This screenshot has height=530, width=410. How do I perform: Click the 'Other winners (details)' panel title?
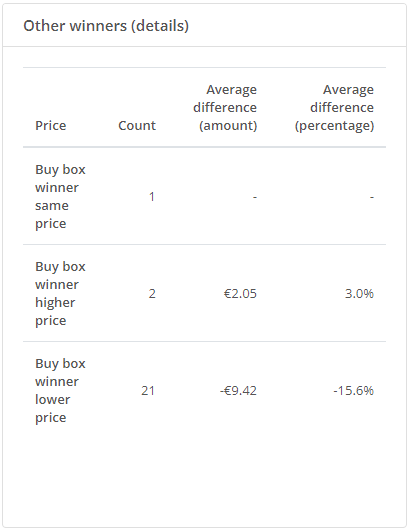coord(106,26)
